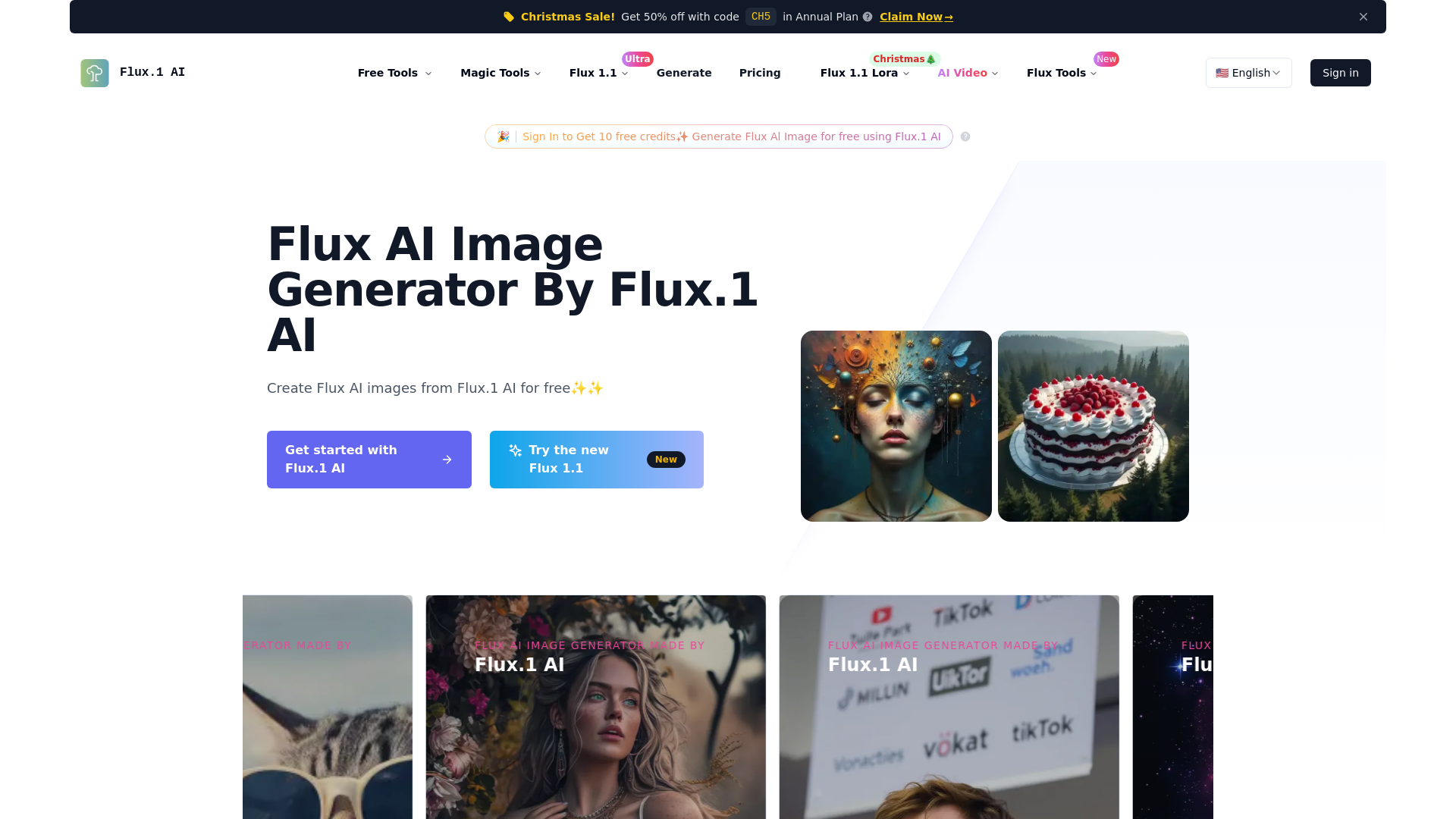The image size is (1456, 819).
Task: Click the Flux.1 AI logo icon
Action: 94,72
